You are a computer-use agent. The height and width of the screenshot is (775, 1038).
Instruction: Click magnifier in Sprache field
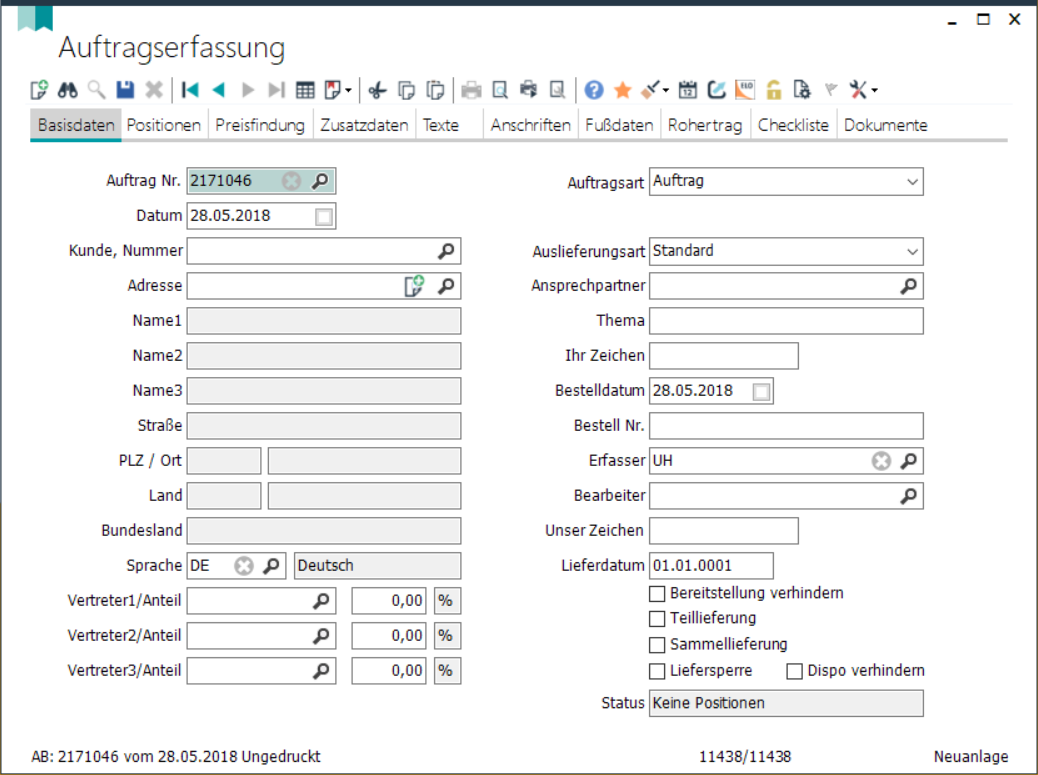(271, 566)
